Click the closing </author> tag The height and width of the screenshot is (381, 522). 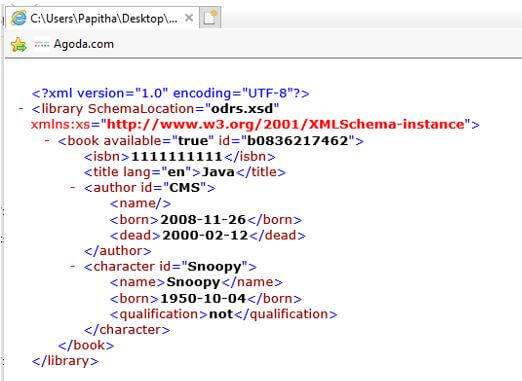(x=117, y=251)
